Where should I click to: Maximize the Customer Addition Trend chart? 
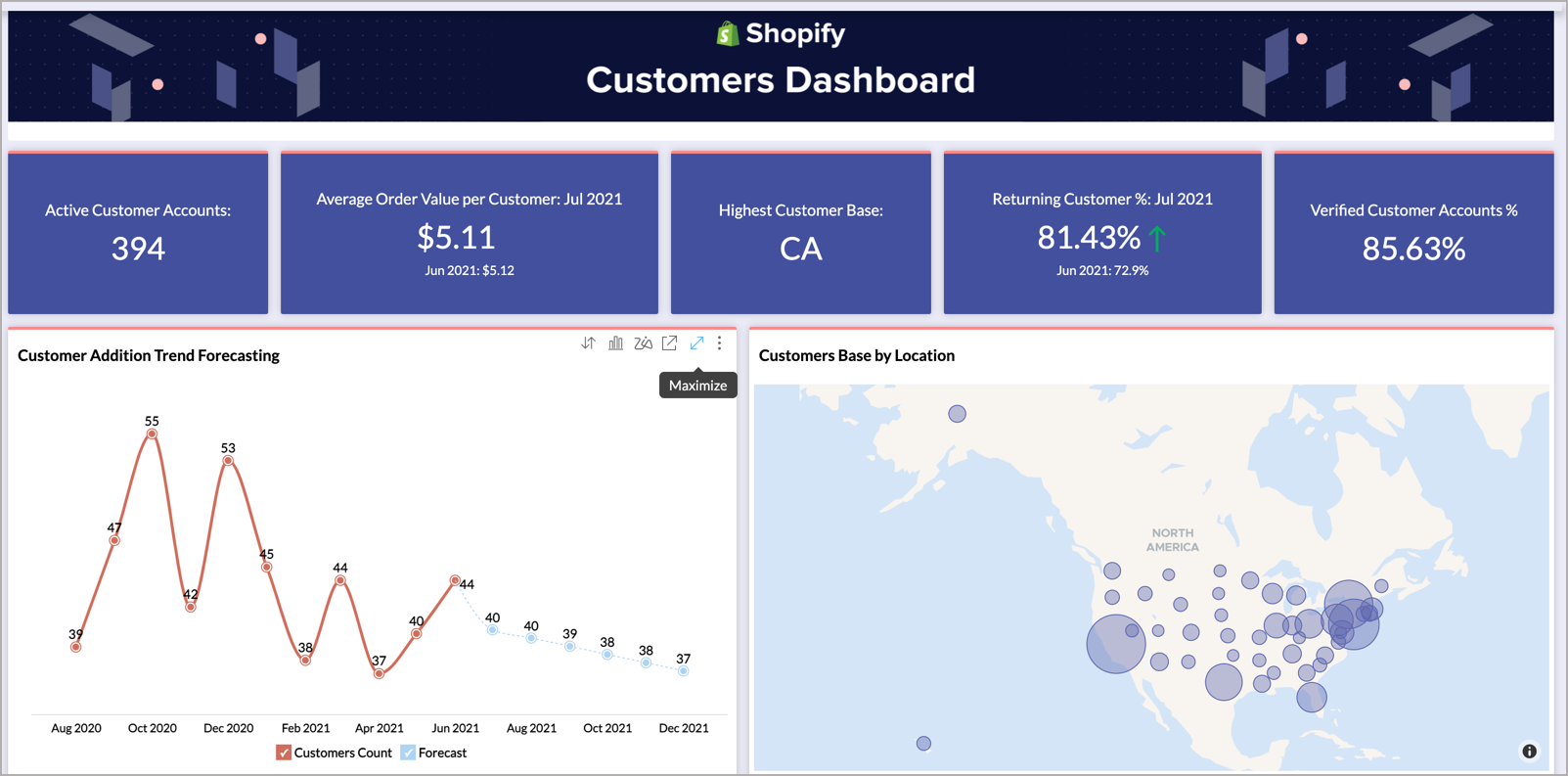696,343
